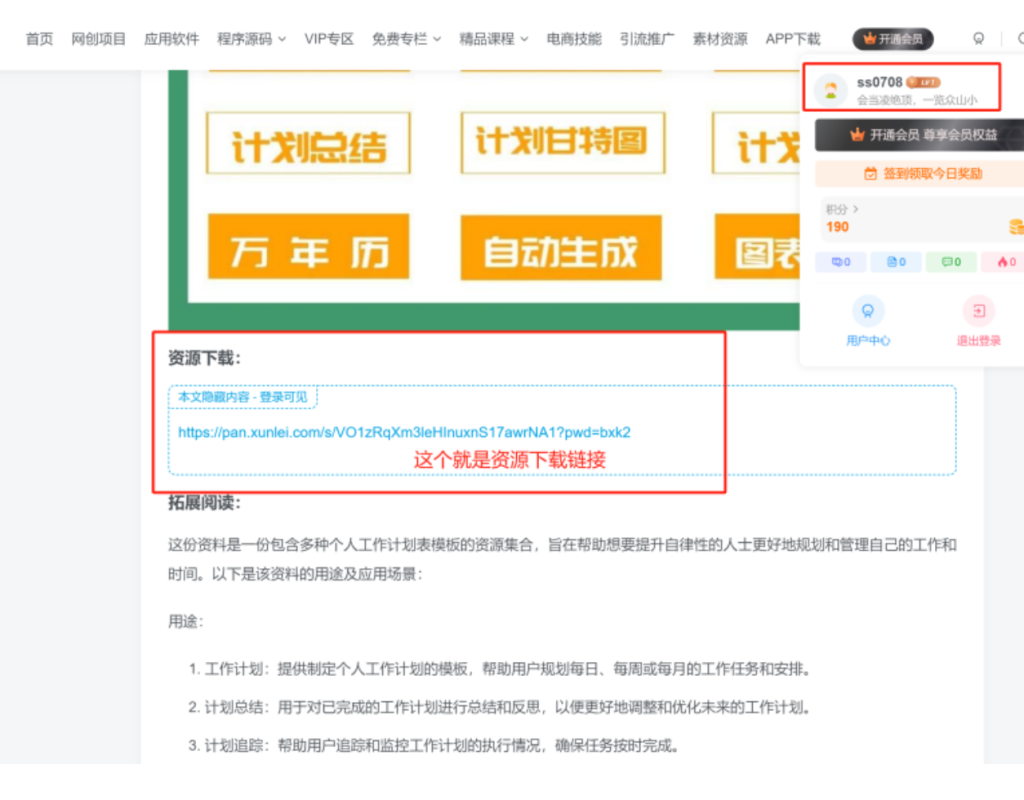Image resolution: width=1024 pixels, height=800 pixels.
Task: Expand the 免费专栏 dropdown menu
Action: pos(400,38)
